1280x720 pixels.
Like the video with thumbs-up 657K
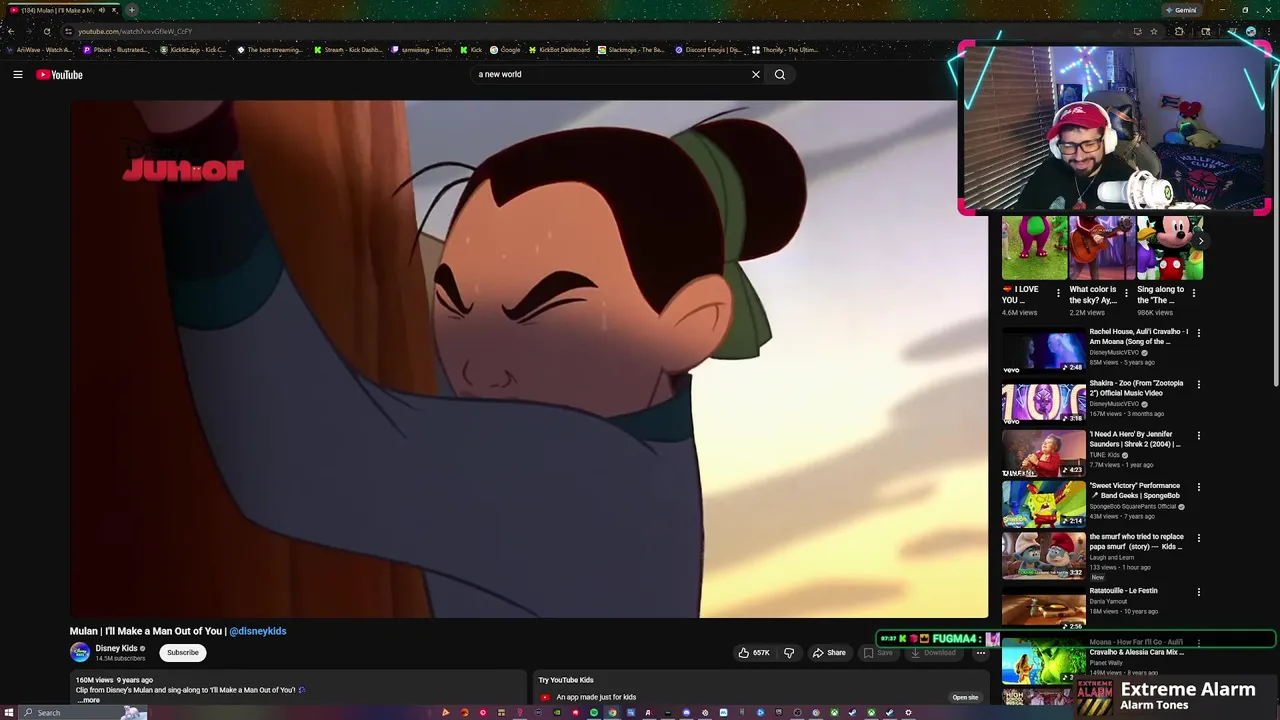753,653
